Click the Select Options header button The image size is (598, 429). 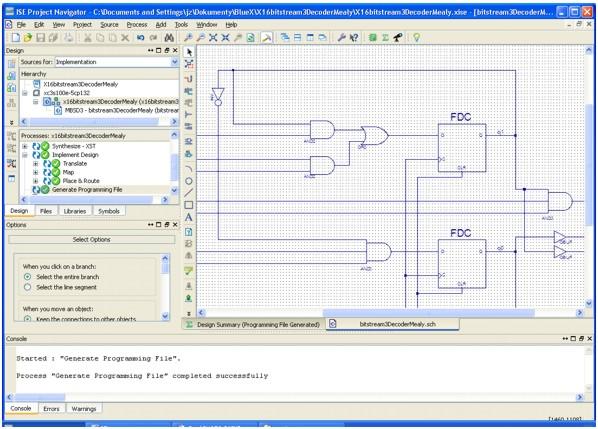[92, 239]
